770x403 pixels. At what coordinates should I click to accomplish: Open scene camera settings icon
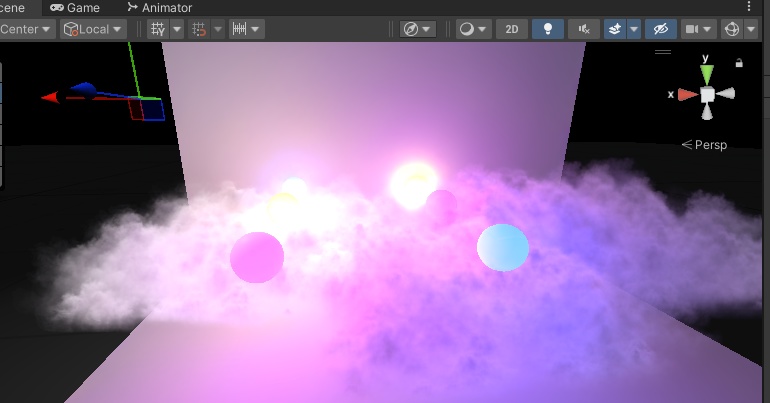(x=698, y=29)
